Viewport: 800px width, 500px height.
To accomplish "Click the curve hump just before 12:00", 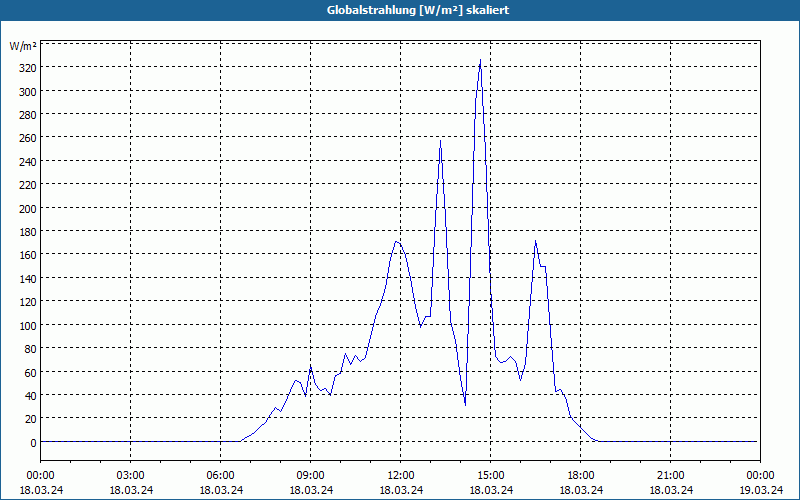I will (x=396, y=241).
